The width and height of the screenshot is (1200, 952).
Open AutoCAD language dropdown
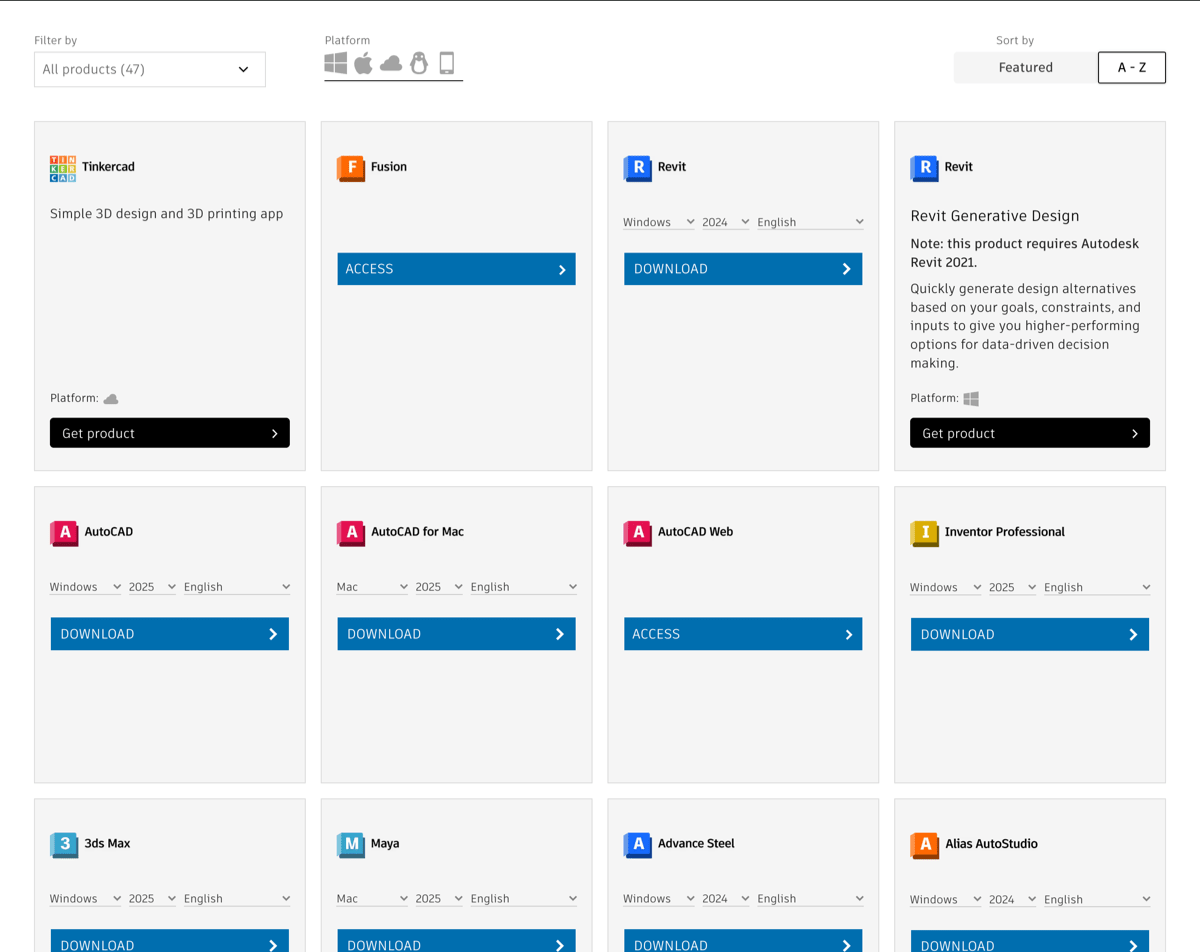point(237,587)
